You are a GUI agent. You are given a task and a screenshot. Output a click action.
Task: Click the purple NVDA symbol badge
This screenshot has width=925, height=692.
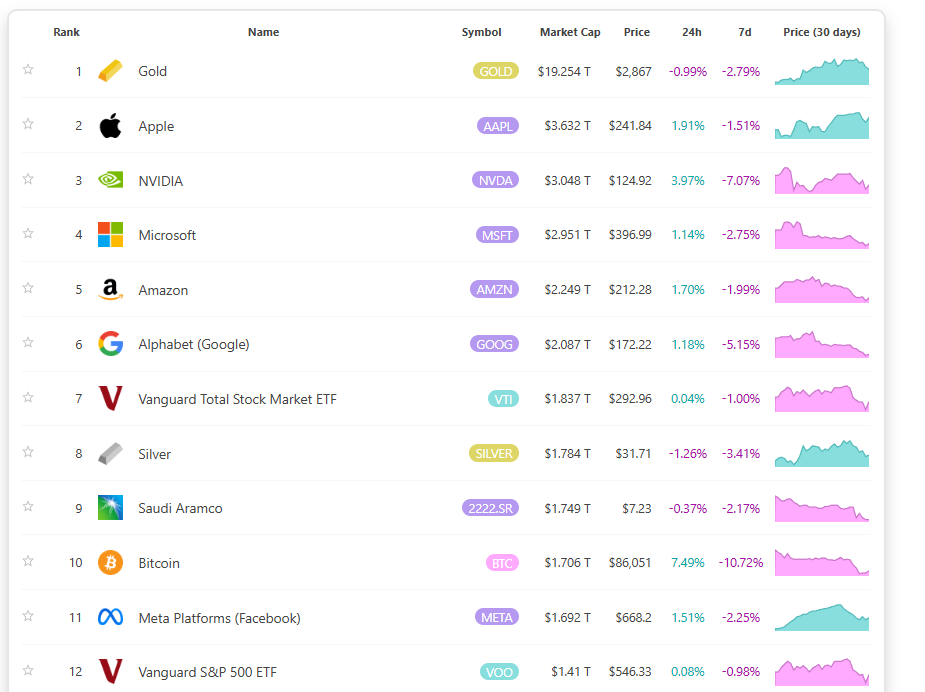coord(496,181)
